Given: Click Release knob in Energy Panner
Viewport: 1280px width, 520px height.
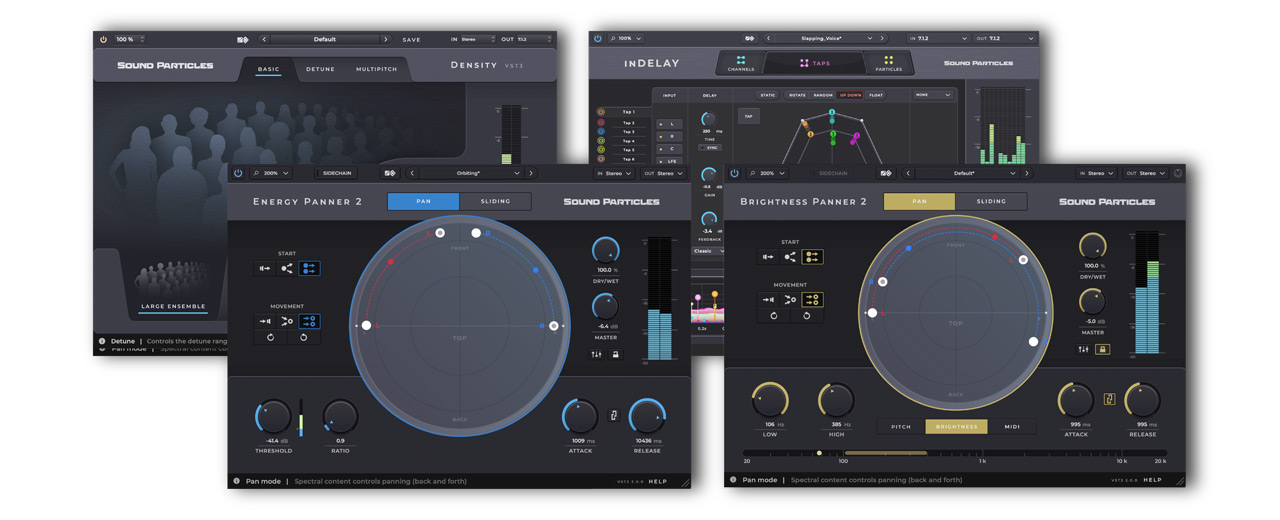Looking at the screenshot, I should (647, 417).
